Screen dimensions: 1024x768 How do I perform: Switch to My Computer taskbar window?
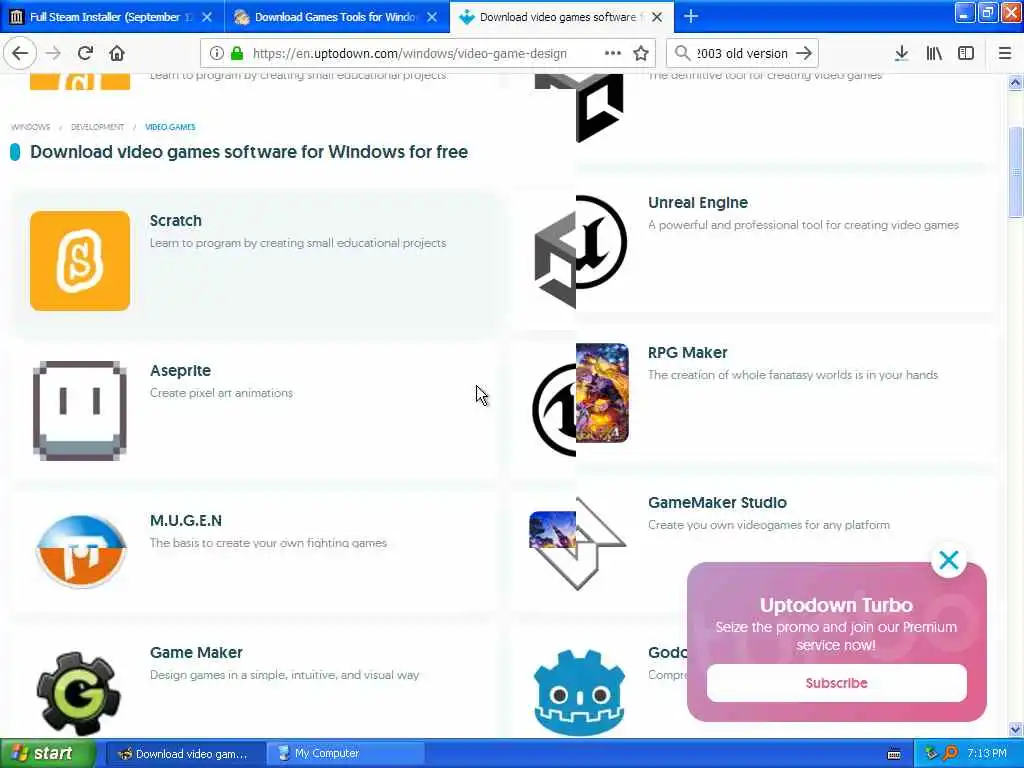346,754
